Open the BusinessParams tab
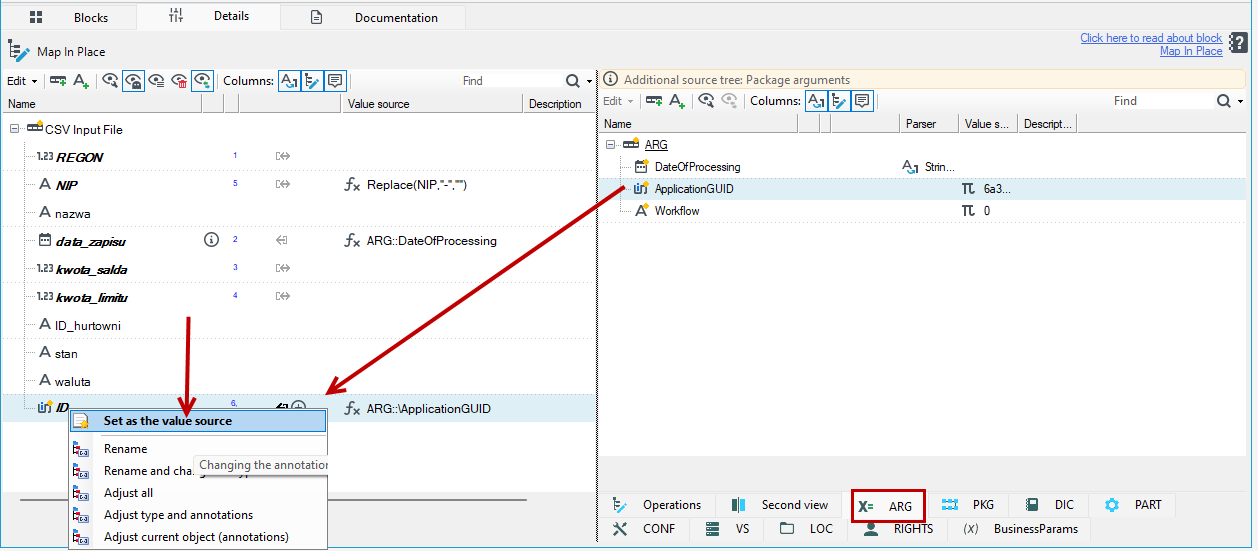Viewport: 1258px width, 556px height. click(x=1021, y=529)
